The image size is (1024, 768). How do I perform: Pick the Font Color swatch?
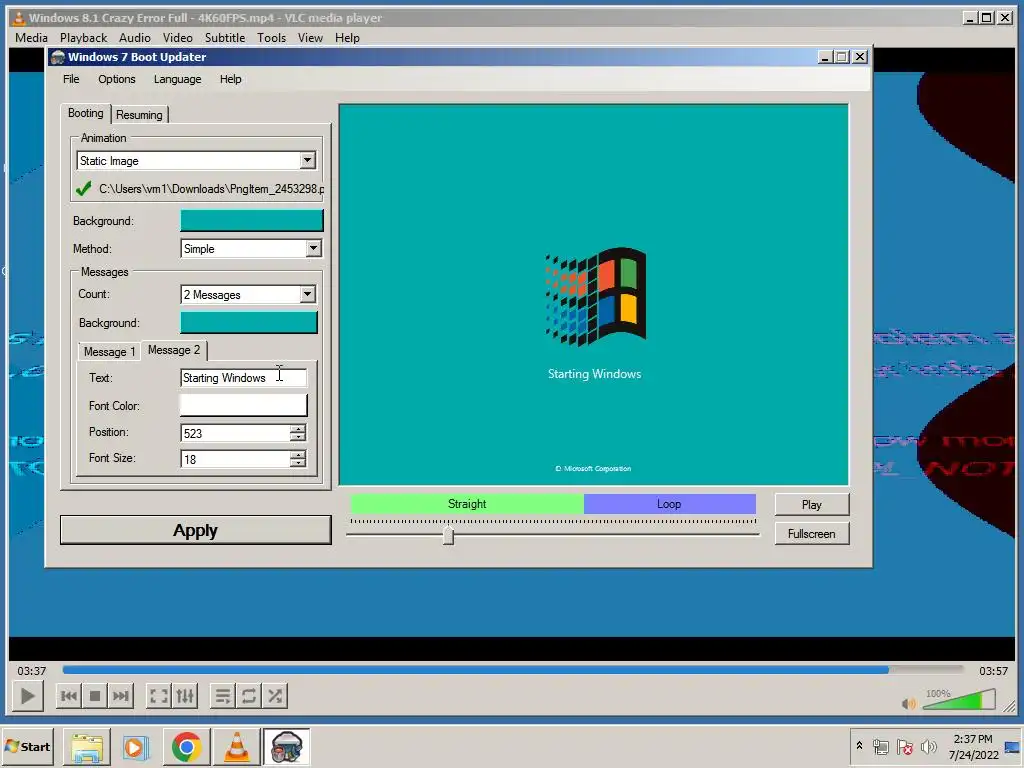pos(243,405)
